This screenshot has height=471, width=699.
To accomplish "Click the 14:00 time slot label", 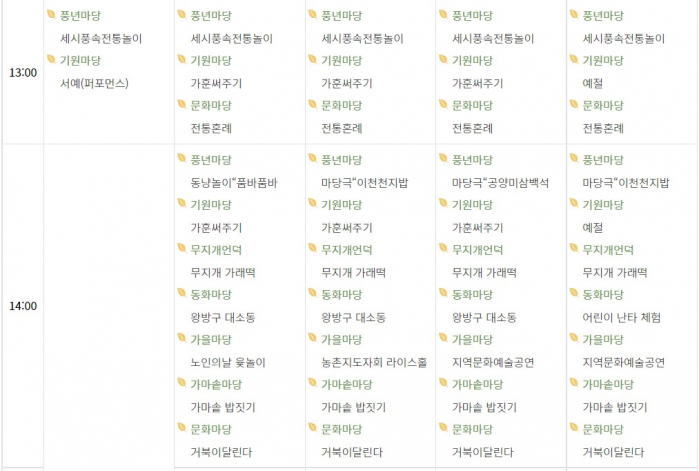I will [x=22, y=306].
